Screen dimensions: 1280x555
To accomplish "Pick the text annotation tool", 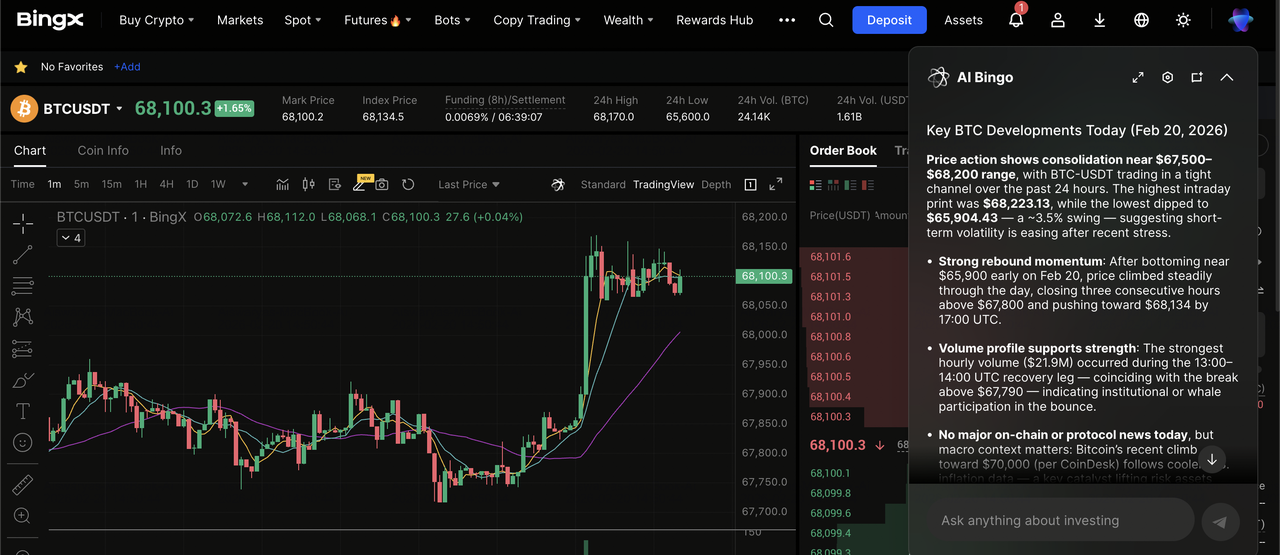I will click(22, 411).
